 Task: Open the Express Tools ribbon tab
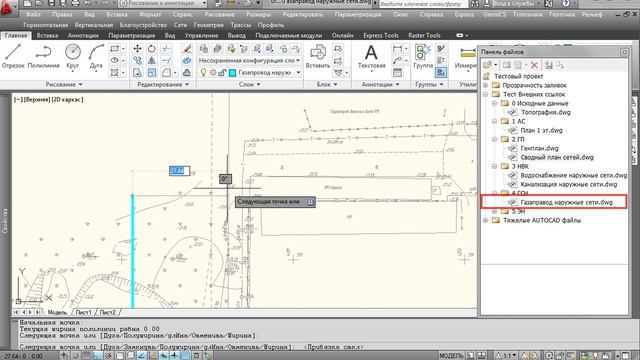381,36
